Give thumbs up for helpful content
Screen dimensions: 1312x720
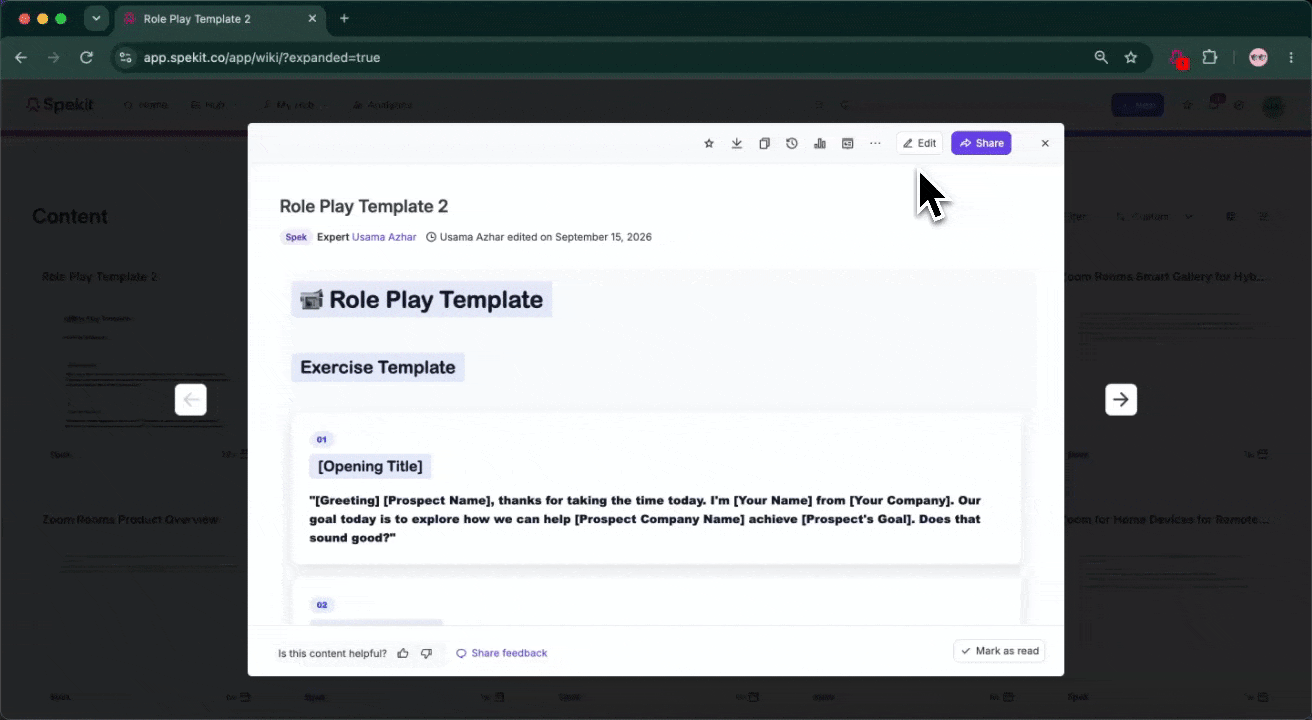click(x=403, y=653)
